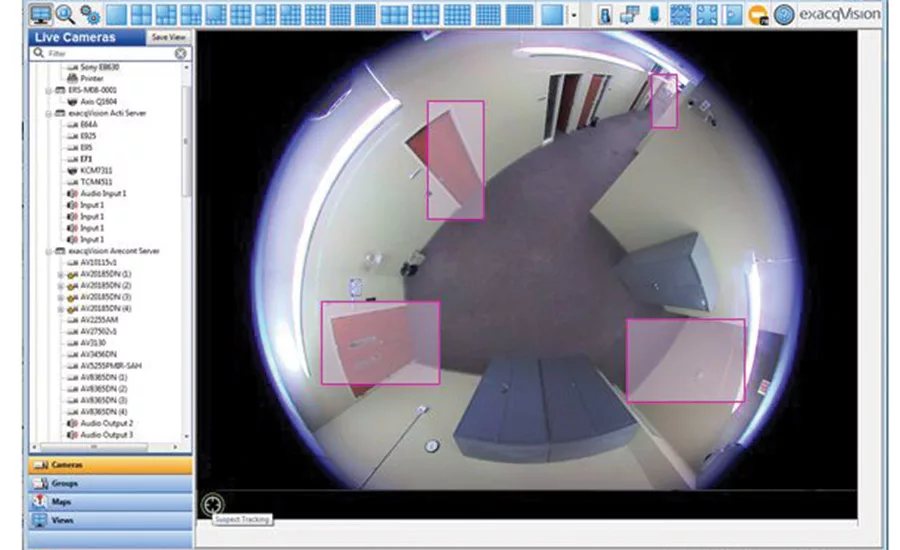Expand the AV20185DN (1) camera node

(x=61, y=274)
